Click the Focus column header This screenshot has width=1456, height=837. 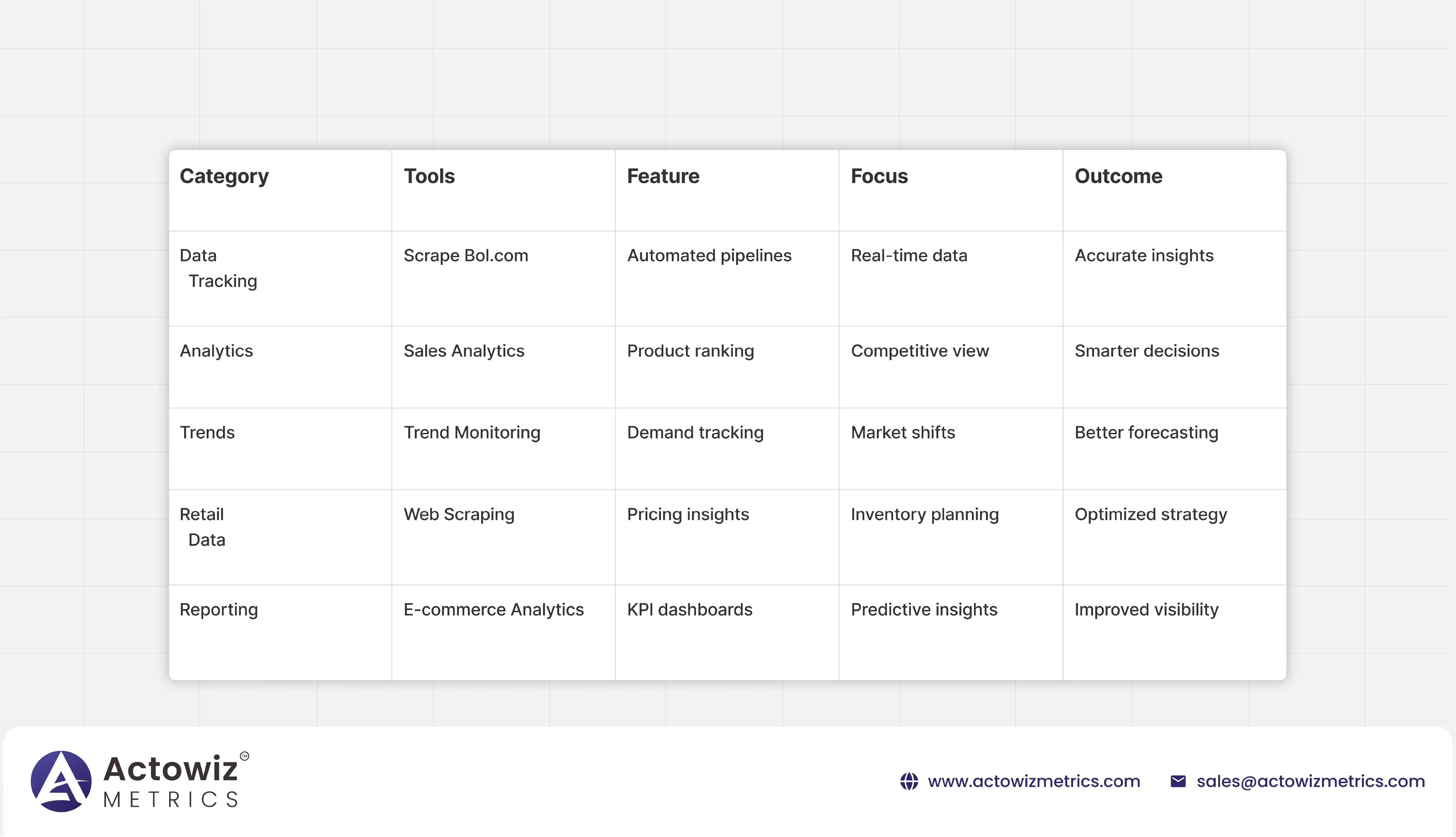[879, 176]
